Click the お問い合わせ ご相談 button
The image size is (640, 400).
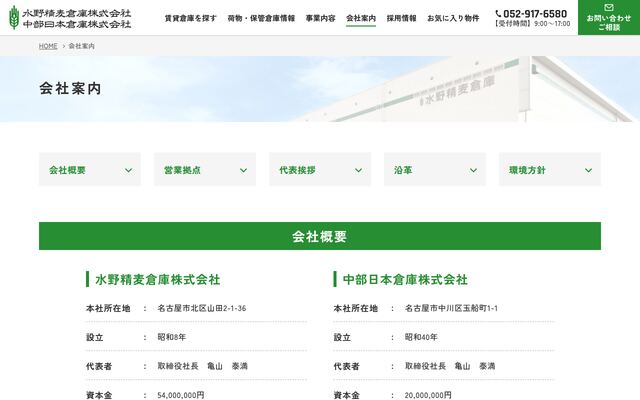[x=609, y=18]
